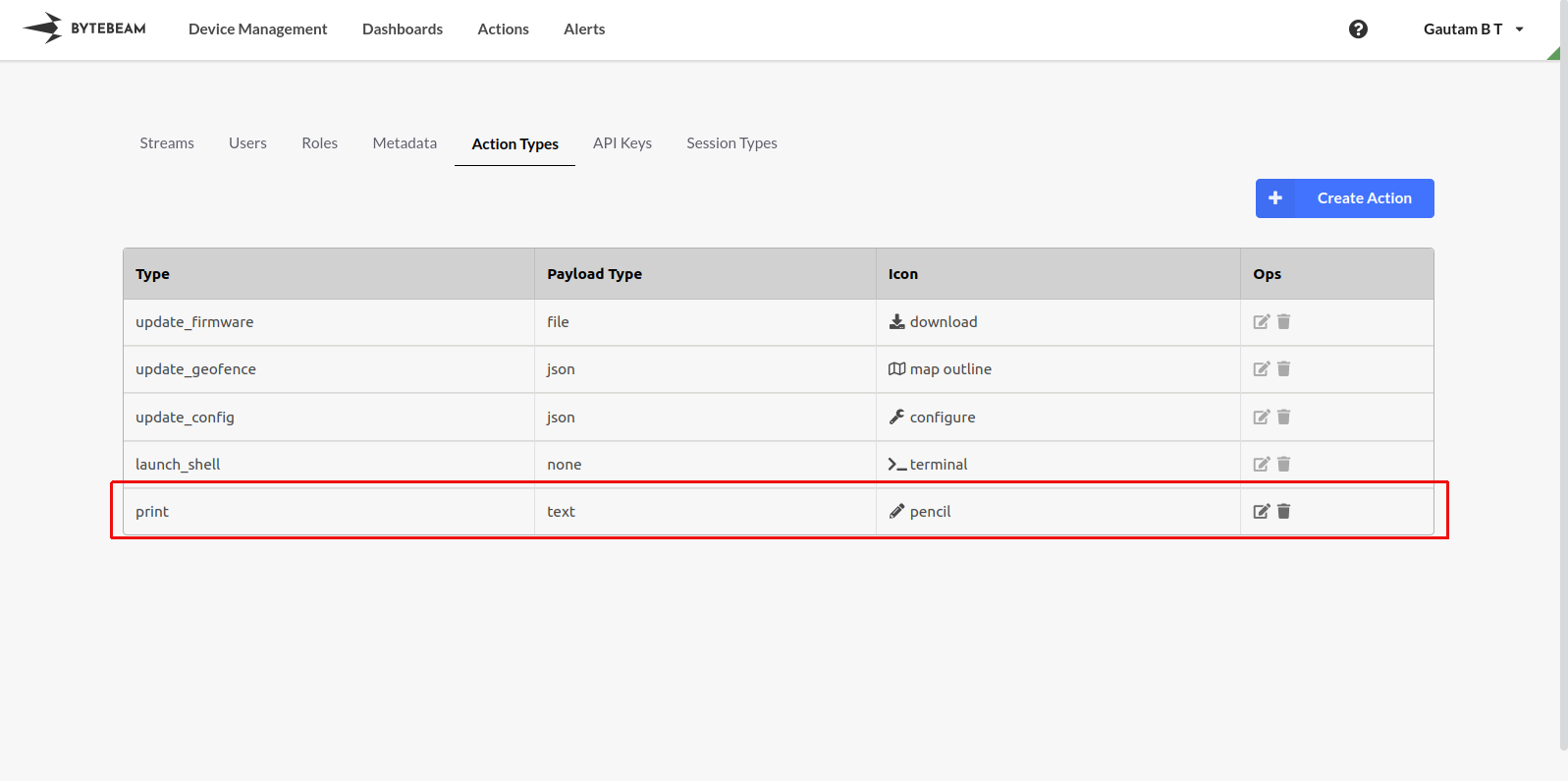Click the map outline icon
This screenshot has width=1568, height=781.
[x=896, y=368]
